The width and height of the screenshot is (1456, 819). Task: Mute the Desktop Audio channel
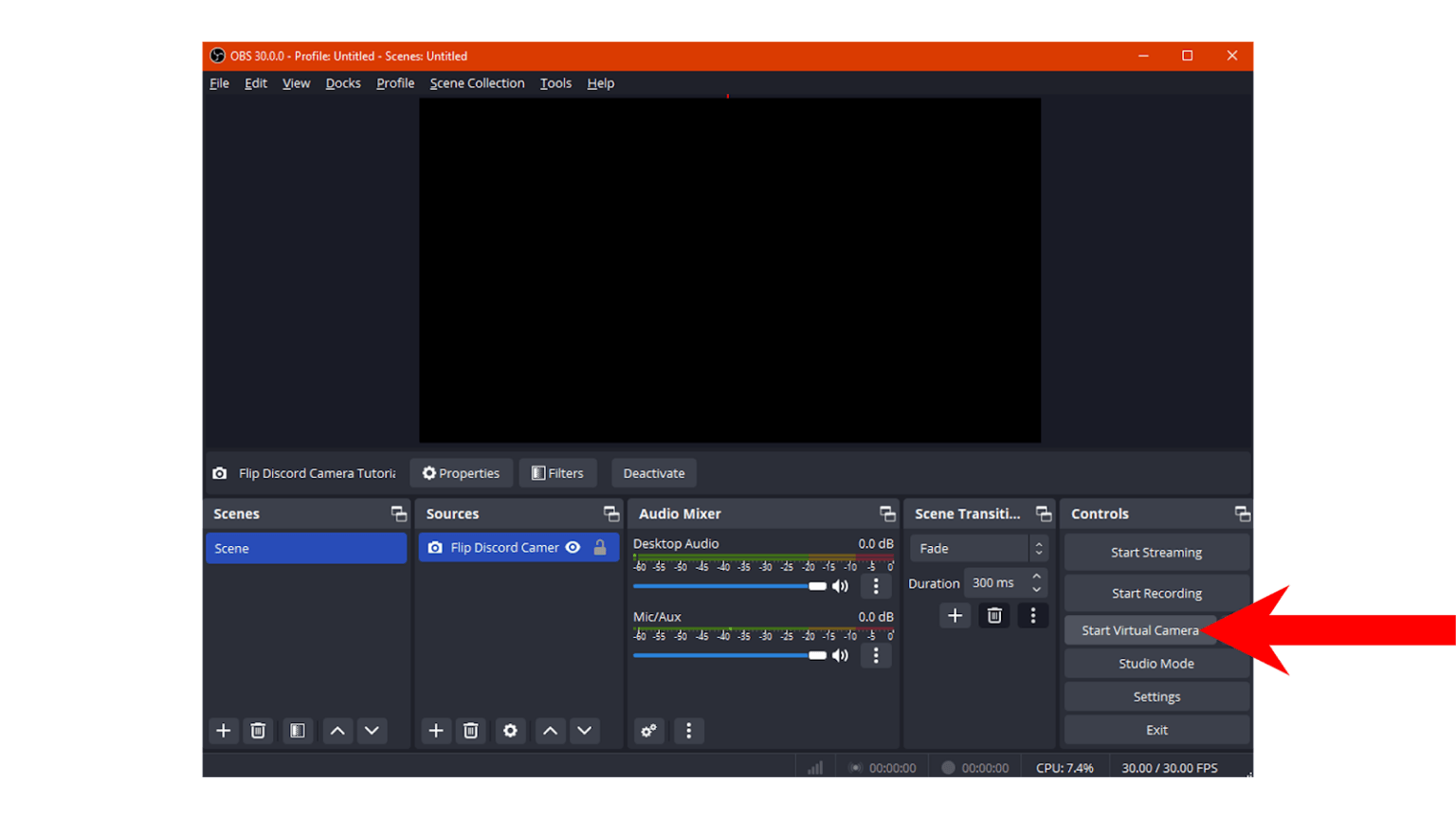[x=840, y=586]
